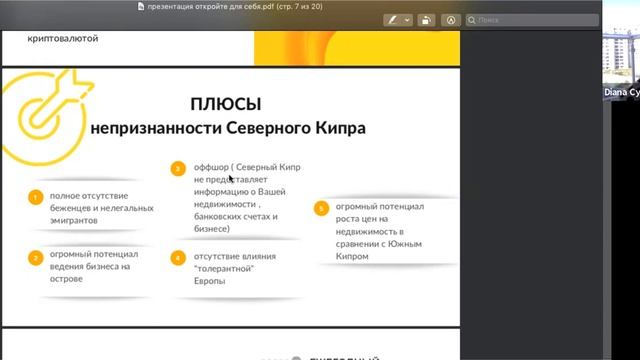Screen dimensions: 640x360
Task: Click heading 'непризнанности Северного Кипра'
Action: [228, 128]
